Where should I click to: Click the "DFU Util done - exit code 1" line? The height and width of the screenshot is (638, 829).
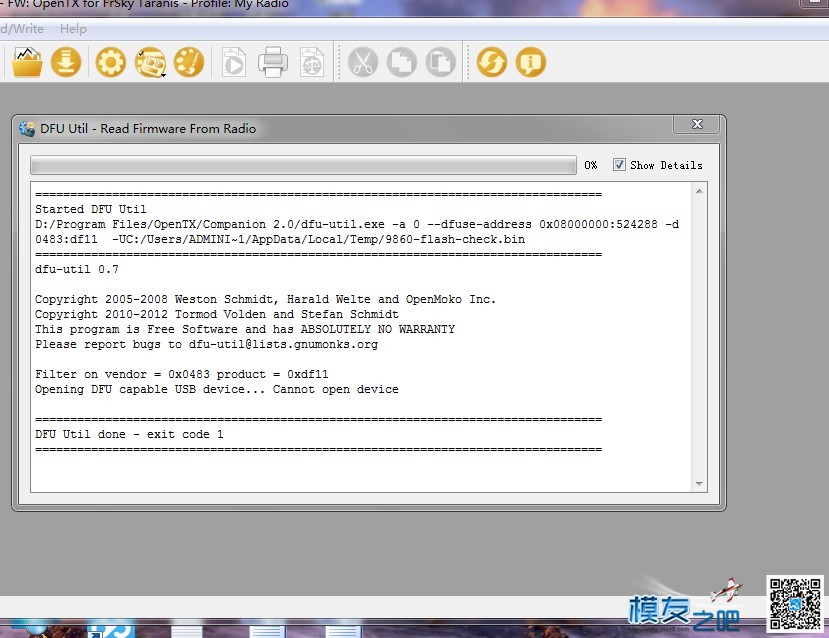point(129,434)
